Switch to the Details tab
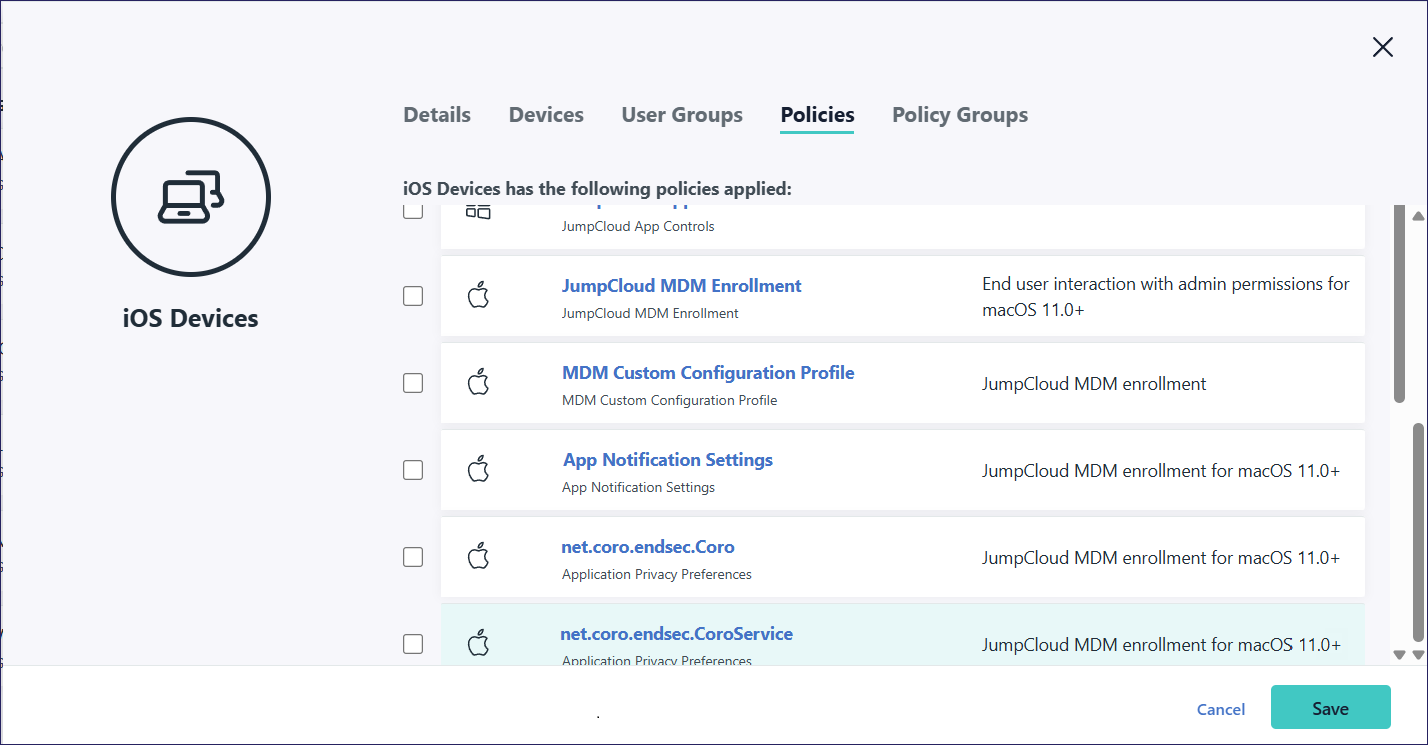 pyautogui.click(x=437, y=115)
